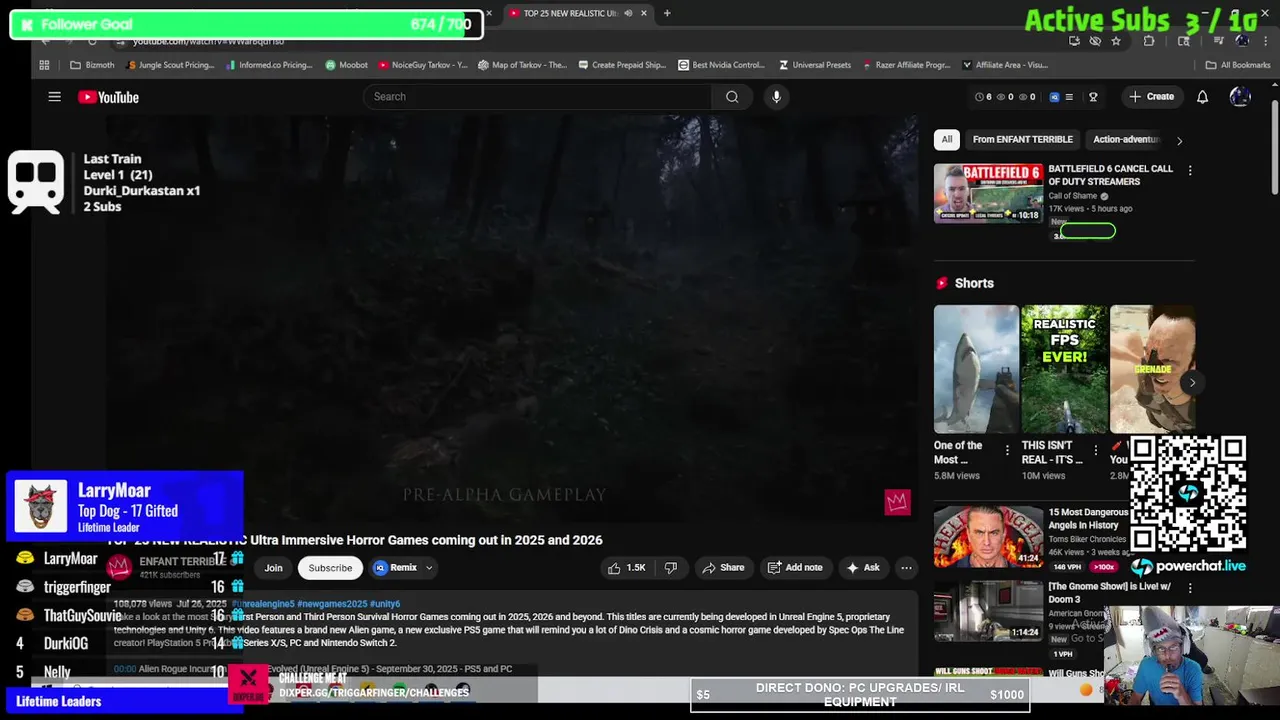Select the From ENFANT TERRIBLE chip

pos(1022,140)
